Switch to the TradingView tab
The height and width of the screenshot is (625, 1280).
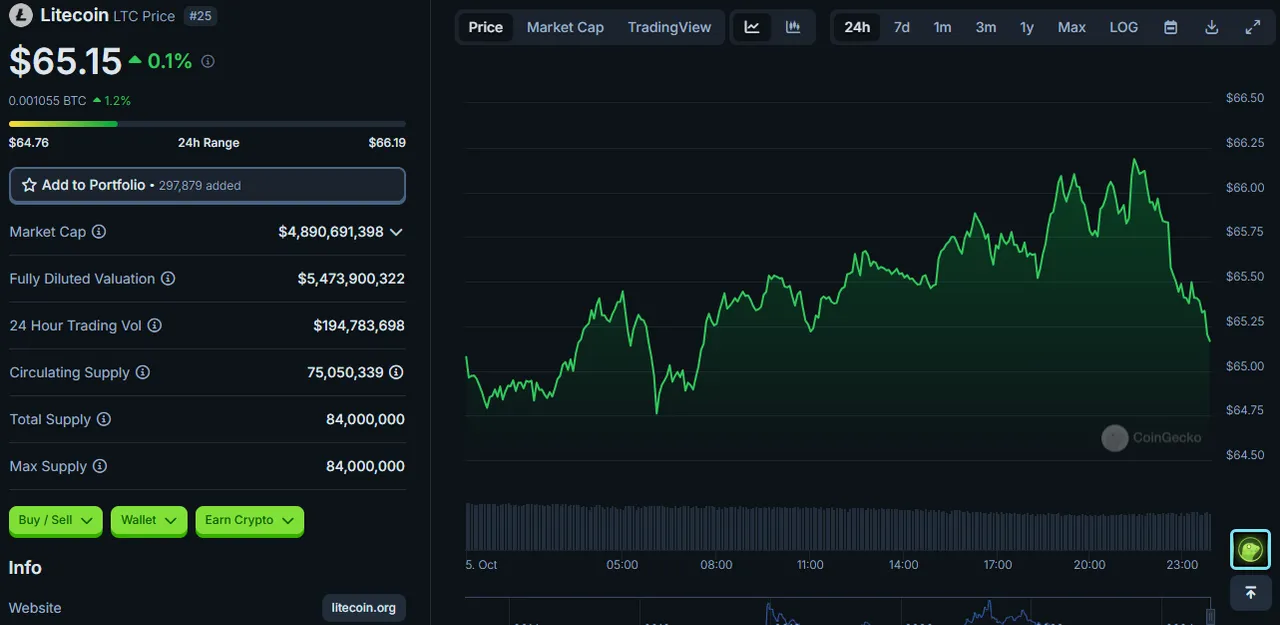669,27
